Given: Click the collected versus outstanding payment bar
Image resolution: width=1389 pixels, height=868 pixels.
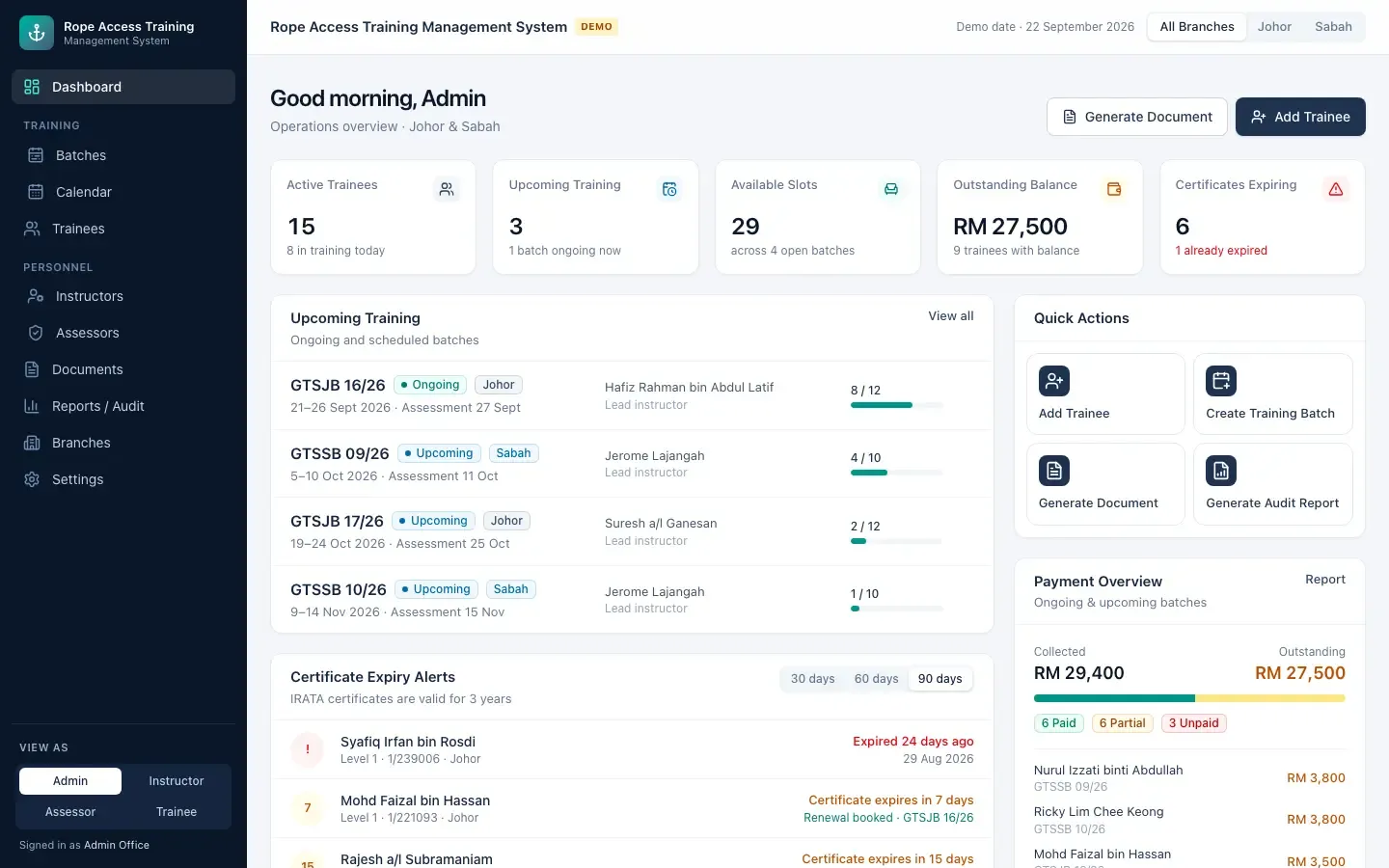Looking at the screenshot, I should tap(1189, 698).
